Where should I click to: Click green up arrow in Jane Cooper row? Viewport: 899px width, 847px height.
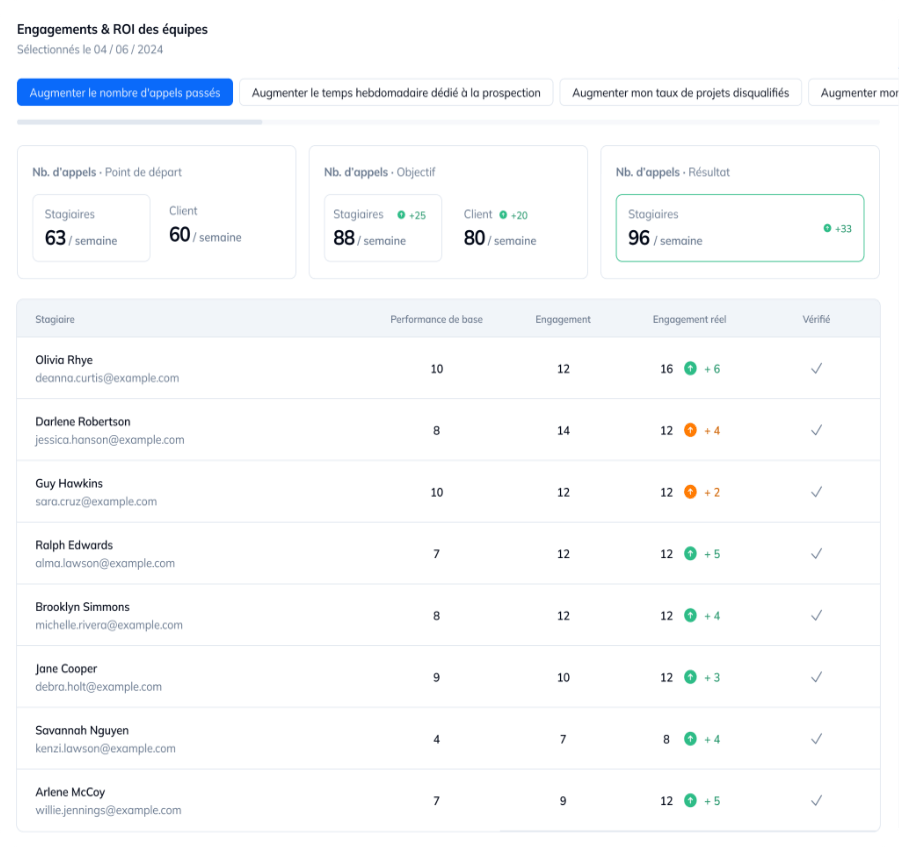tap(690, 677)
